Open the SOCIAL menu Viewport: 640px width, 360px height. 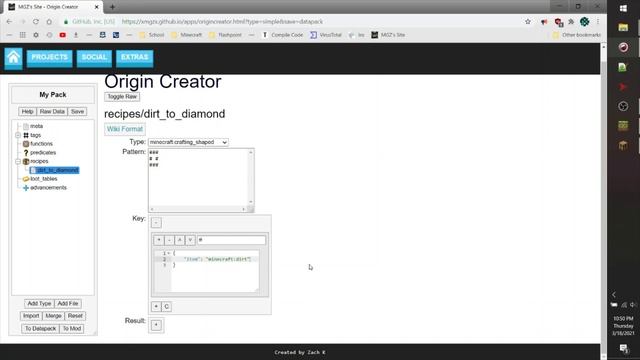tap(94, 58)
